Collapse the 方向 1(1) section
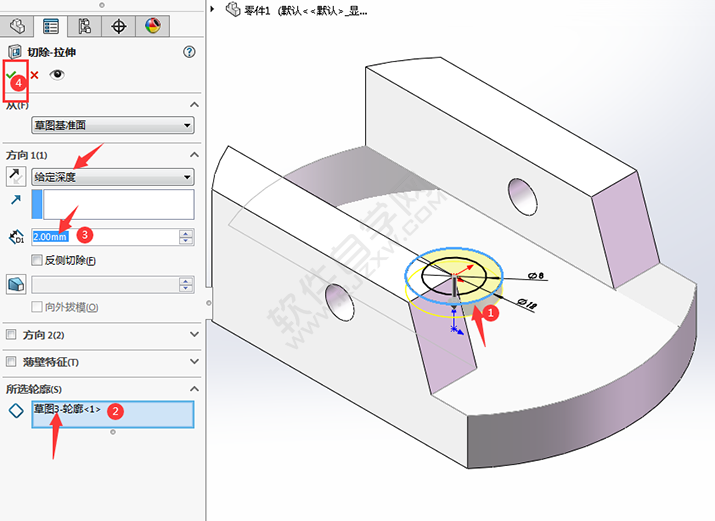The height and width of the screenshot is (521, 715). pos(194,155)
